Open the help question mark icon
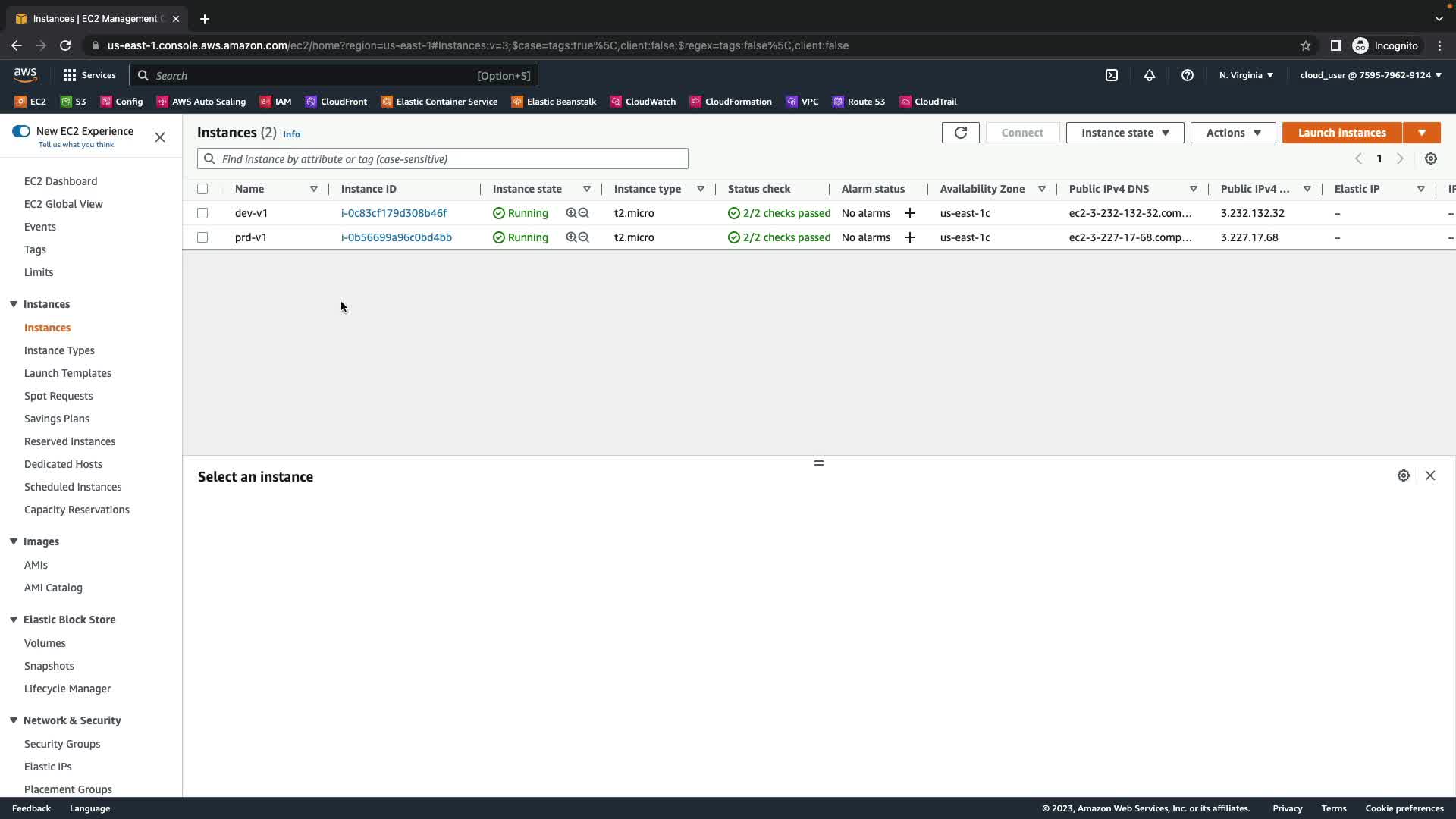The width and height of the screenshot is (1456, 819). [x=1188, y=75]
